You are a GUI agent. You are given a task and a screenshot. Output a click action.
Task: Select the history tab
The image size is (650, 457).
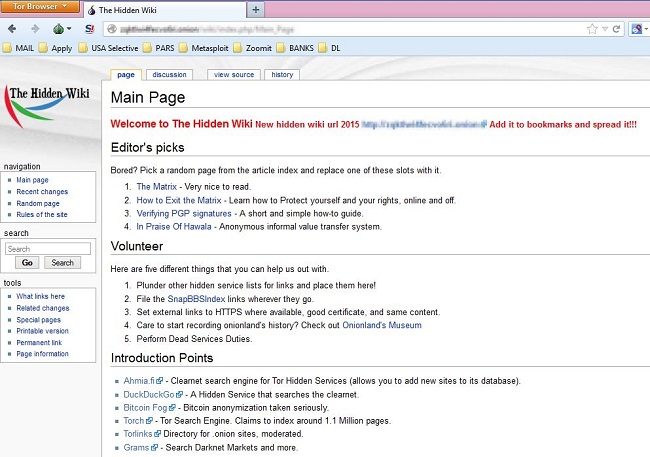tap(282, 75)
